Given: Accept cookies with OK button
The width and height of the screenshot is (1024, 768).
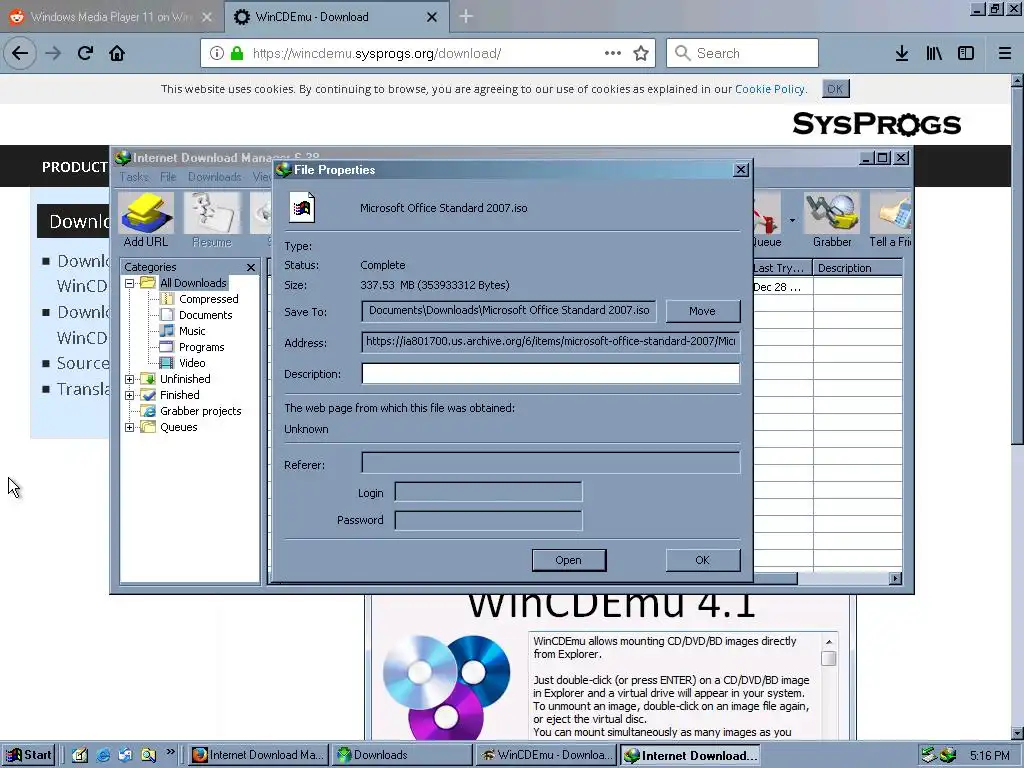Looking at the screenshot, I should [x=835, y=89].
